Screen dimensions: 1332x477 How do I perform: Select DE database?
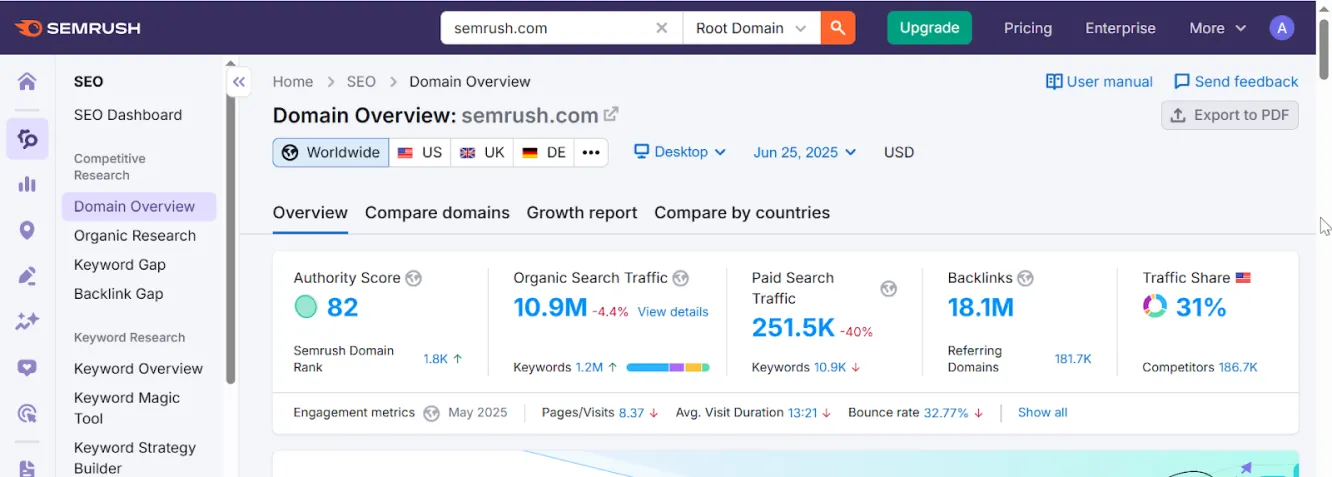[x=544, y=153]
